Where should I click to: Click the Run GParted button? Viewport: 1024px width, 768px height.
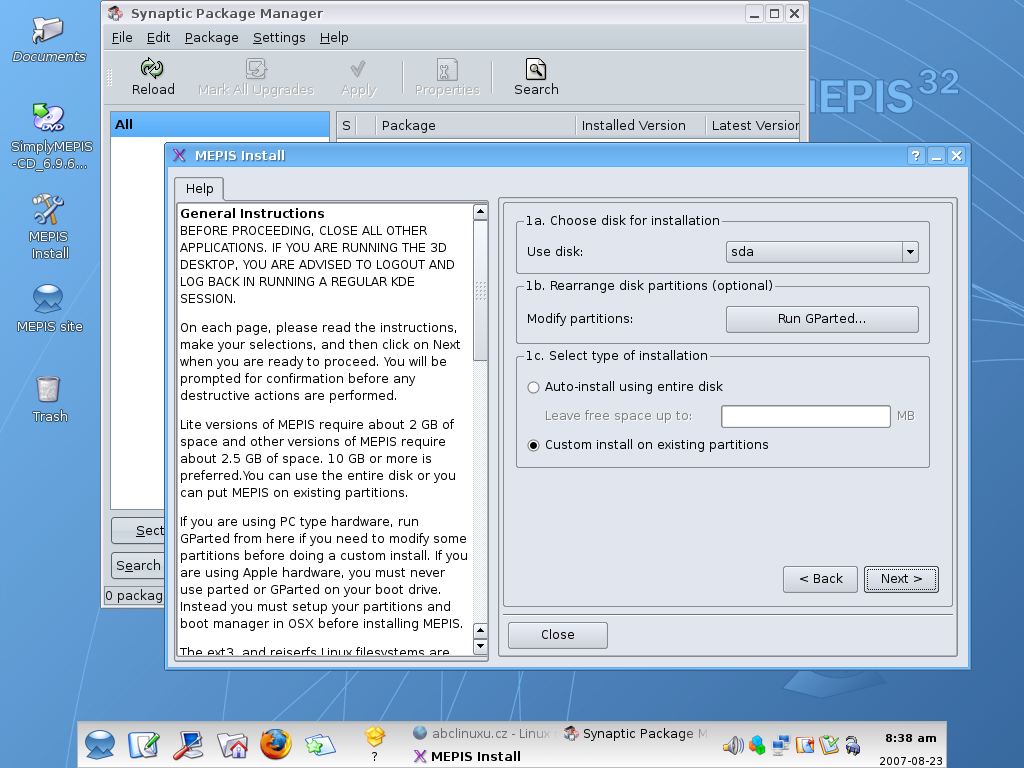pyautogui.click(x=821, y=319)
